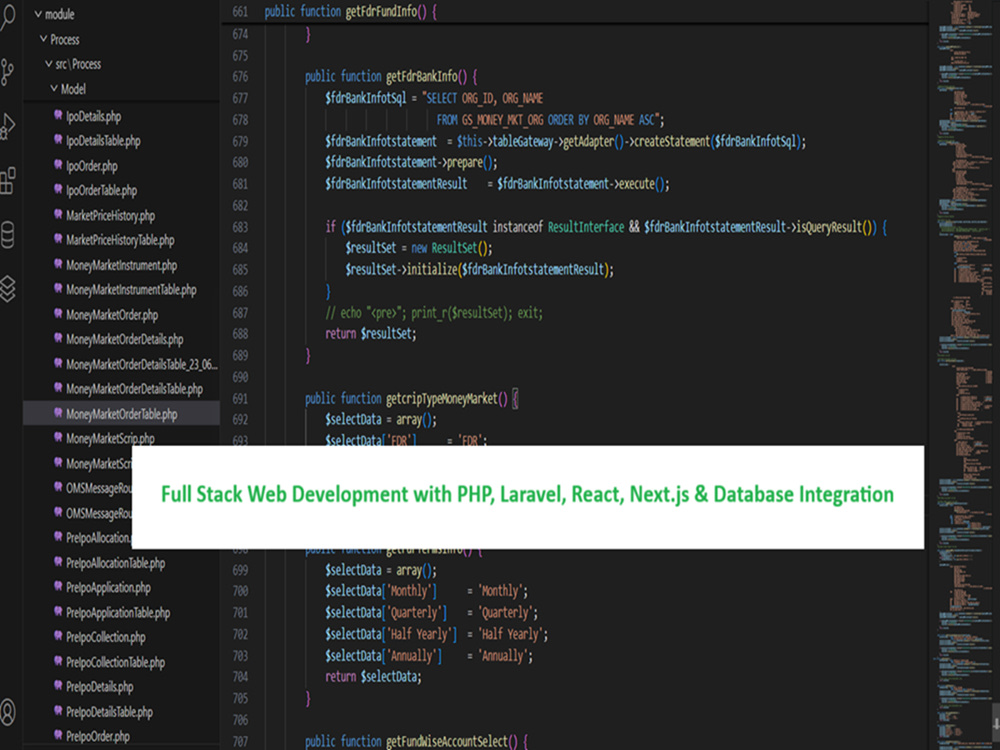Collapse the module folder
Viewport: 1000px width, 750px height.
(x=54, y=14)
